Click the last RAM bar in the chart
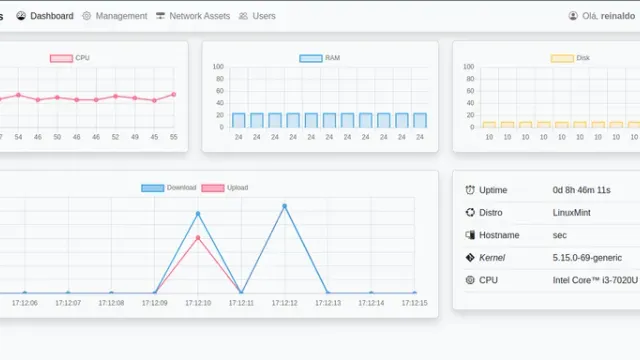The image size is (640, 360). click(x=420, y=120)
